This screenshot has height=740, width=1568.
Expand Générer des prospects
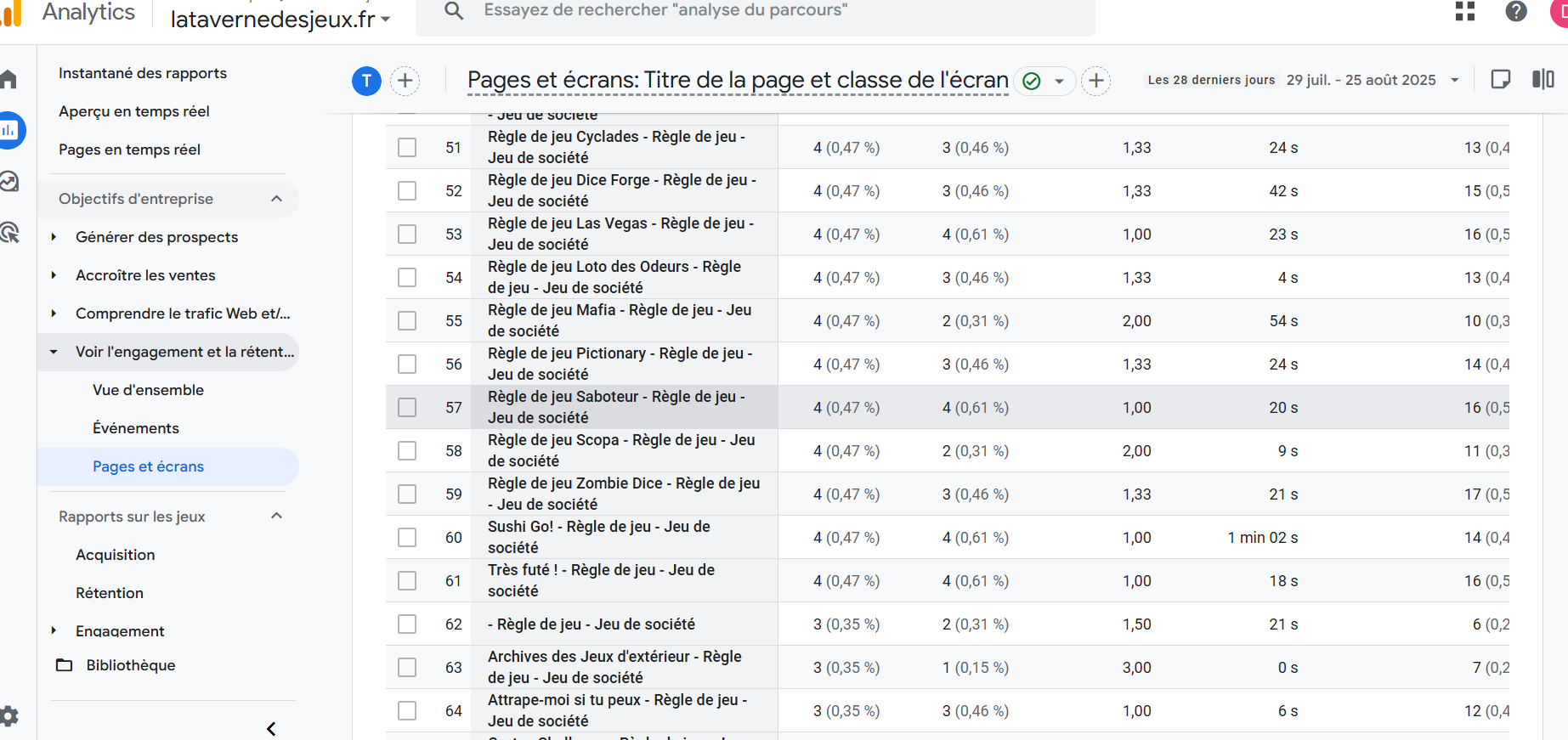pos(54,237)
